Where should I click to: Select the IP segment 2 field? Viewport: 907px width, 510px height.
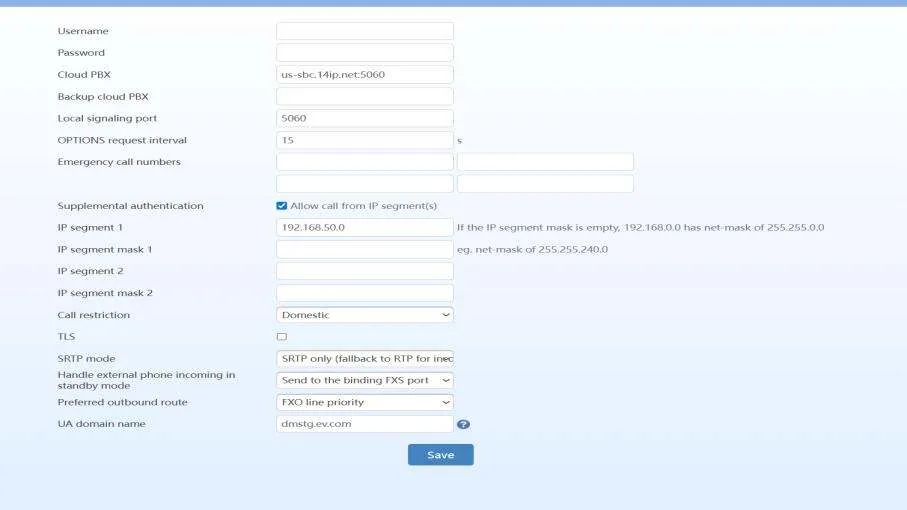pyautogui.click(x=365, y=271)
